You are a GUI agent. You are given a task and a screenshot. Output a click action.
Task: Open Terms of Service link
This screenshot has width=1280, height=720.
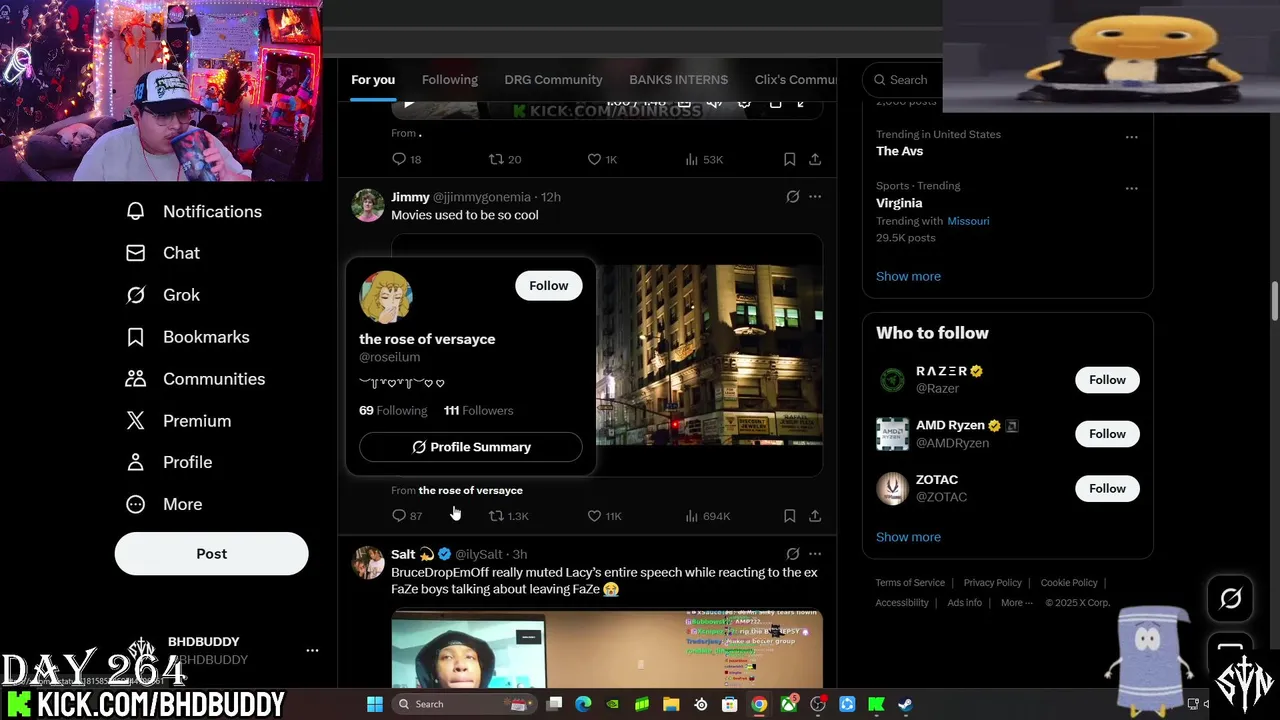coord(910,583)
